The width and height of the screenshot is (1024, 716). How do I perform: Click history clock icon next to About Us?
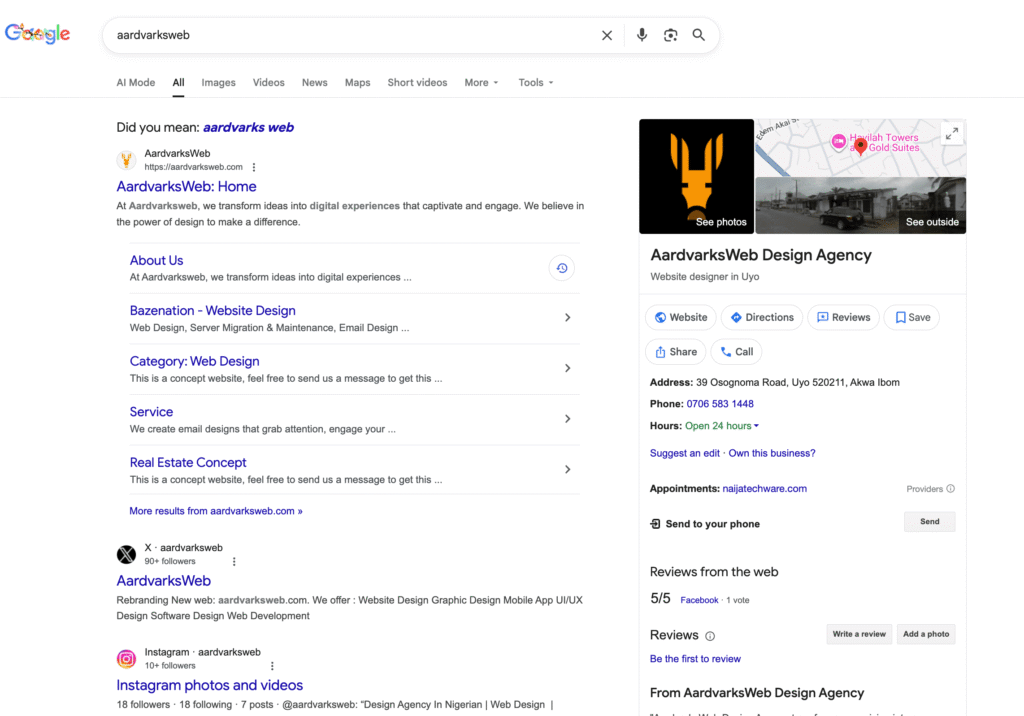(562, 268)
